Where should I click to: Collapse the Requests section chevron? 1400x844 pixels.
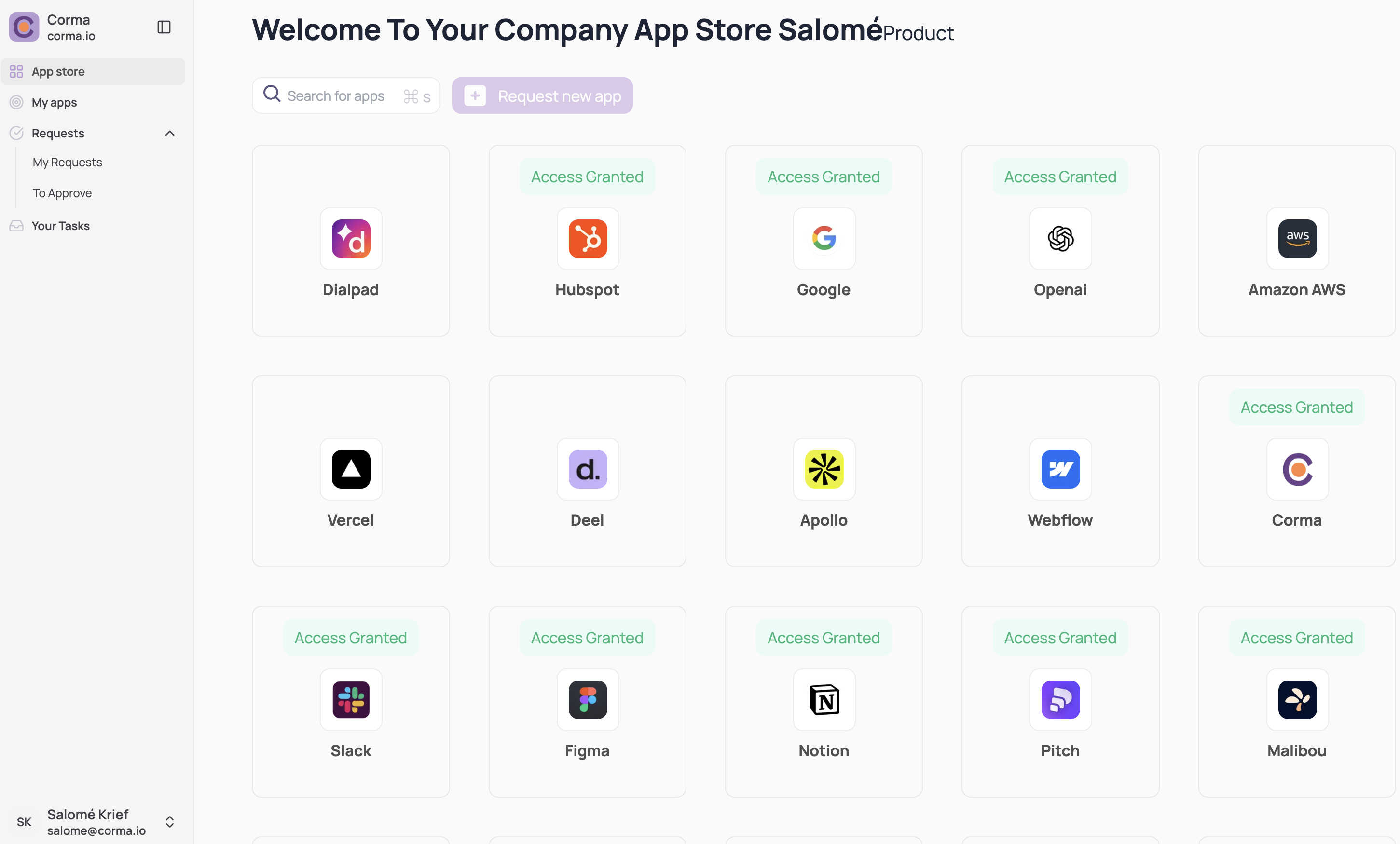click(x=169, y=134)
